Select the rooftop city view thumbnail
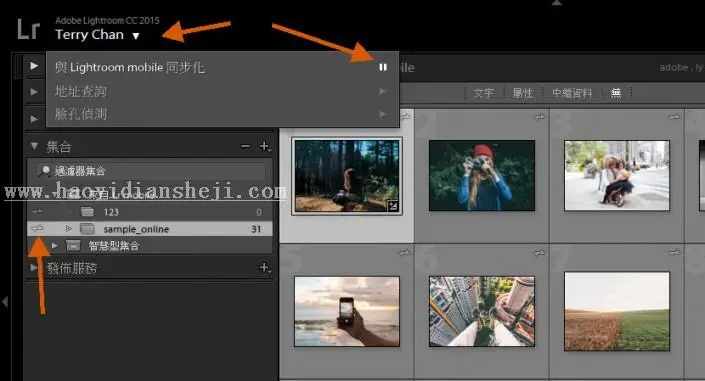Image resolution: width=705 pixels, height=381 pixels. click(482, 311)
